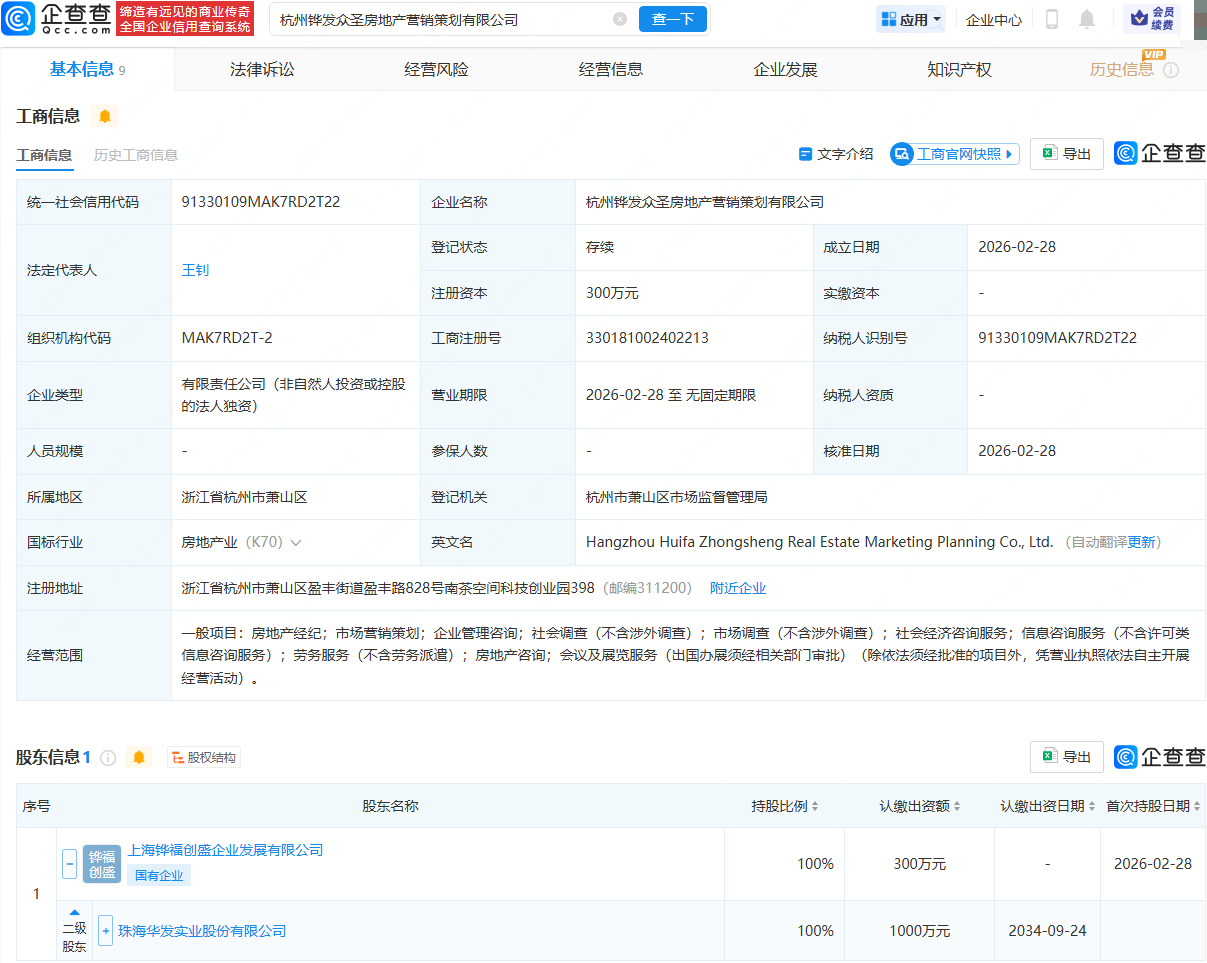Image resolution: width=1207 pixels, height=963 pixels.
Task: Switch to 历史工商信息 sub-tab
Action: coord(136,155)
